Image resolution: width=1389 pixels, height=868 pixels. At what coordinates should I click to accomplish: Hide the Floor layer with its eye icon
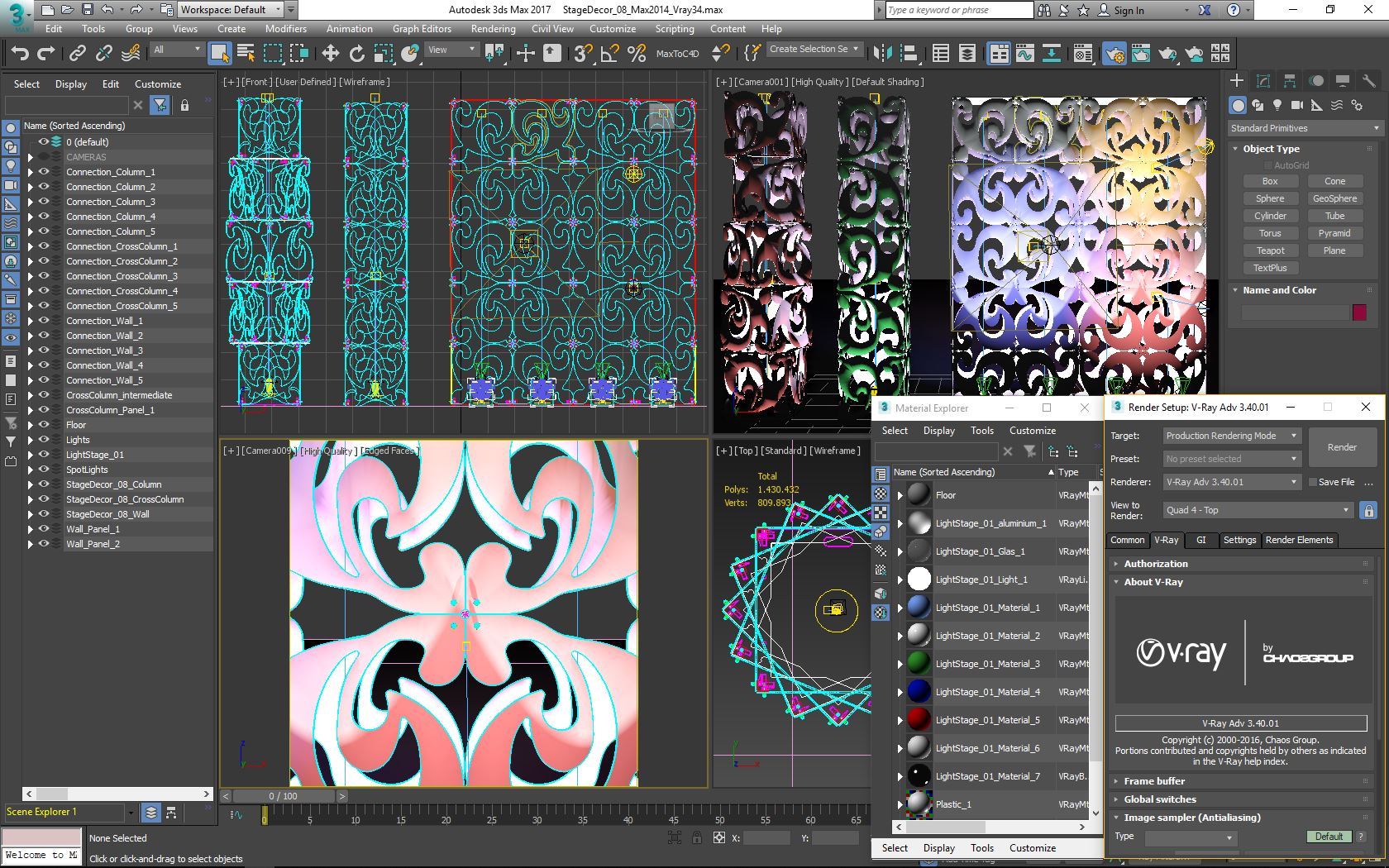44,425
